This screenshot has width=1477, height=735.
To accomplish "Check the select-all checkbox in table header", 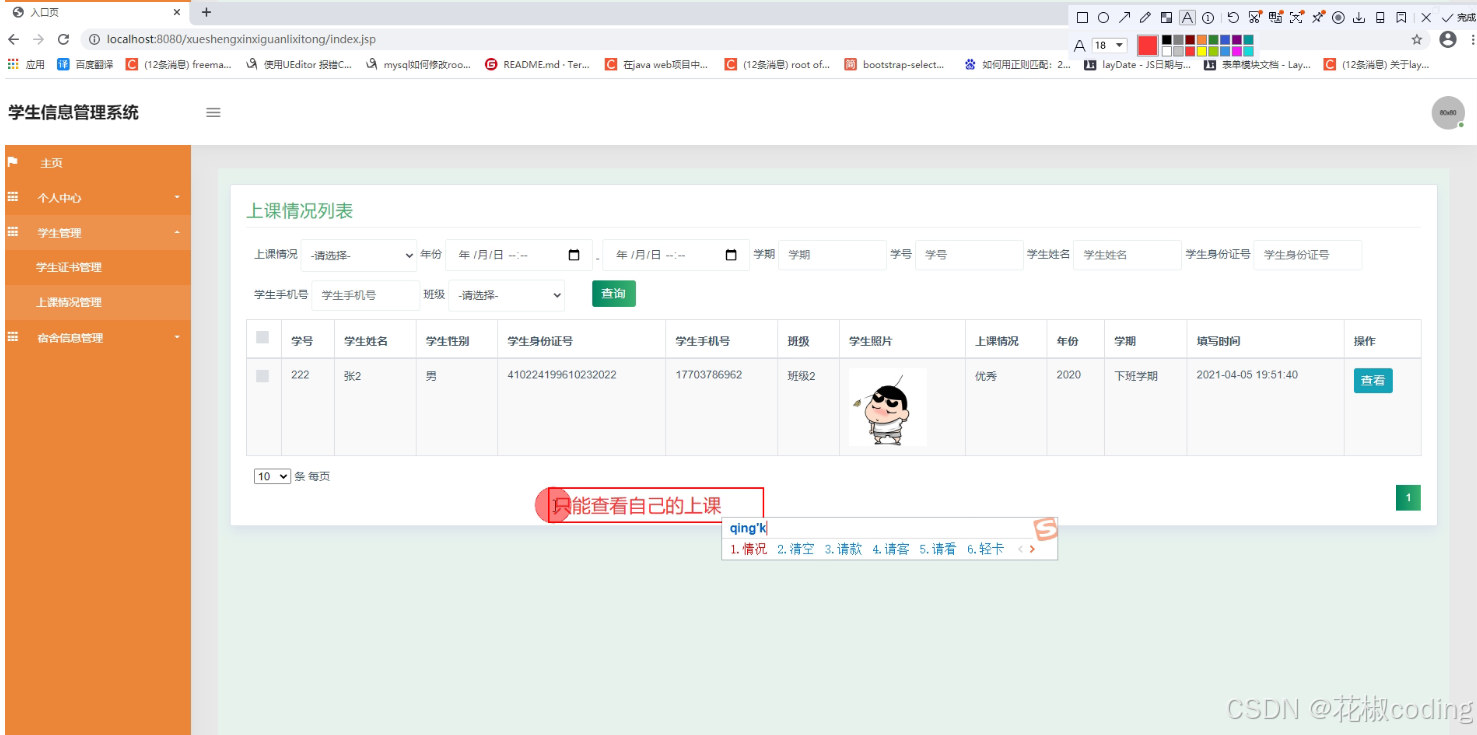I will [x=263, y=338].
